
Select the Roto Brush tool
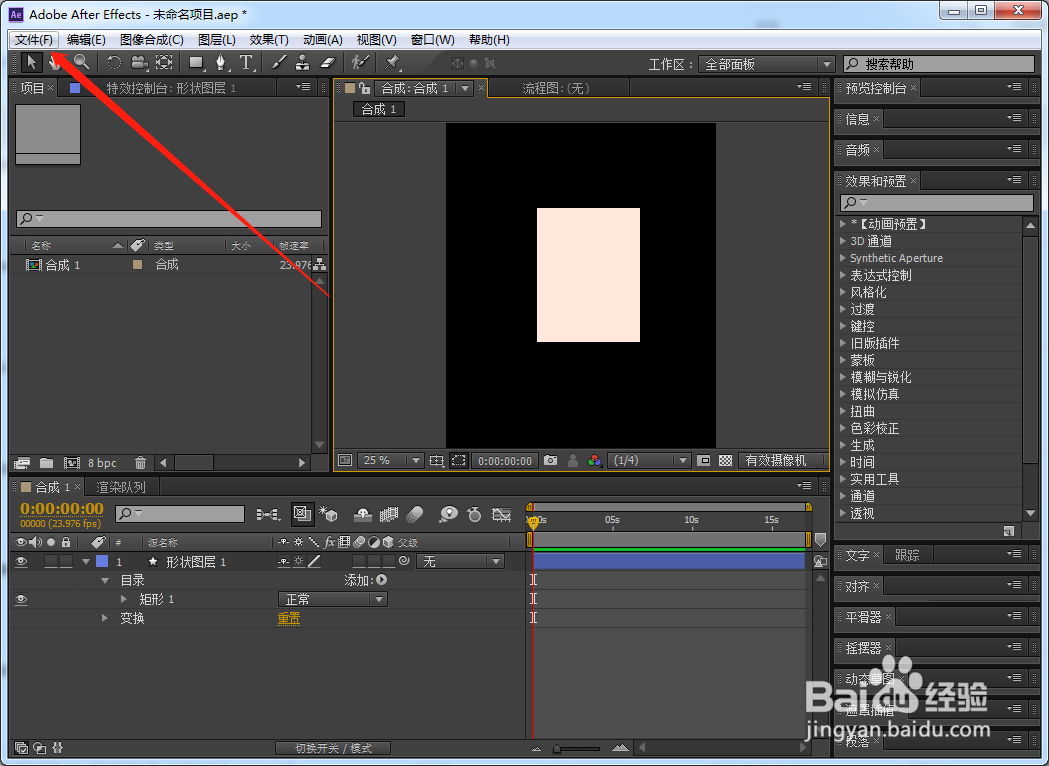[x=361, y=63]
